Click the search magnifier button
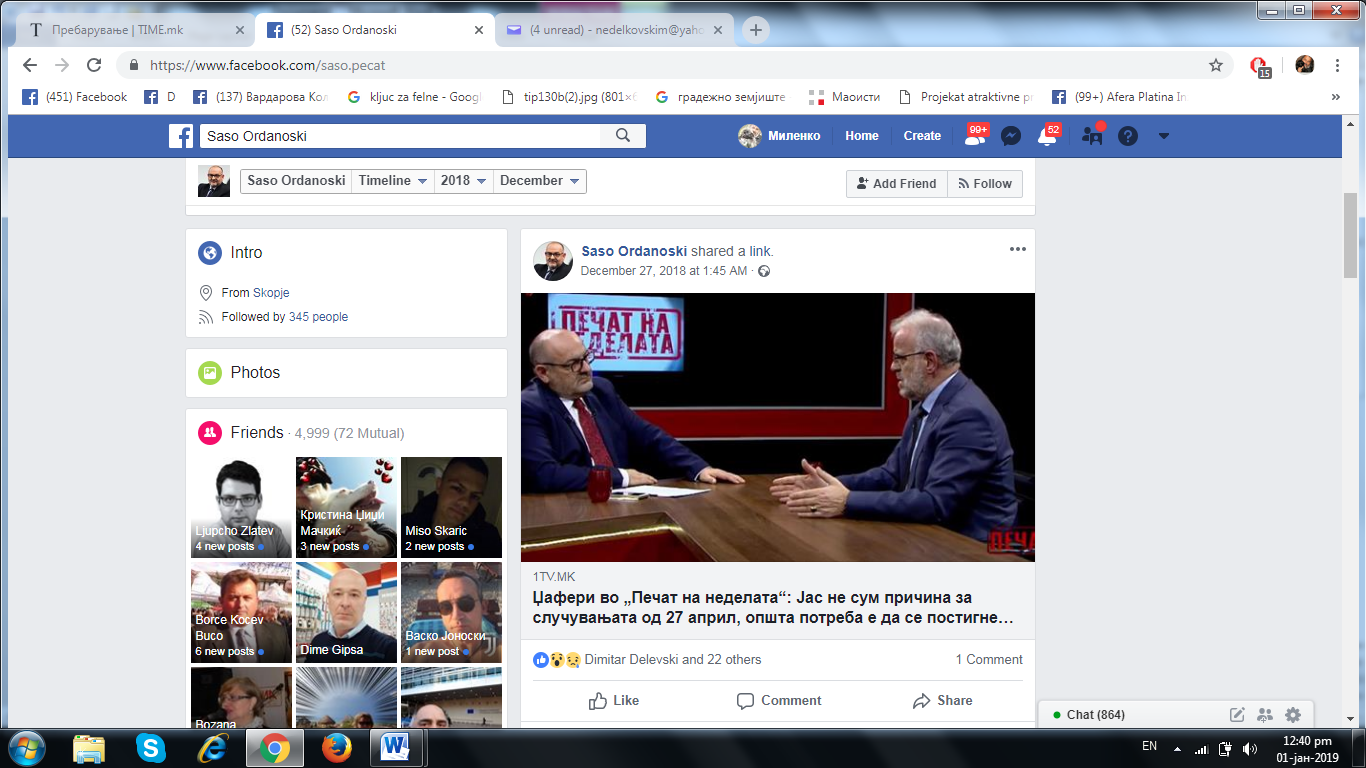This screenshot has height=768, width=1366. [623, 136]
